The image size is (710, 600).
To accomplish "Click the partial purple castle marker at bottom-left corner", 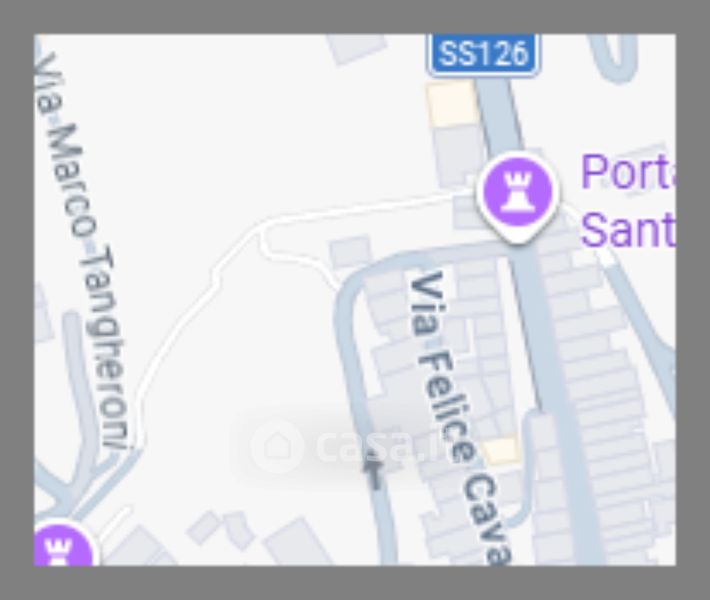I will (x=63, y=545).
